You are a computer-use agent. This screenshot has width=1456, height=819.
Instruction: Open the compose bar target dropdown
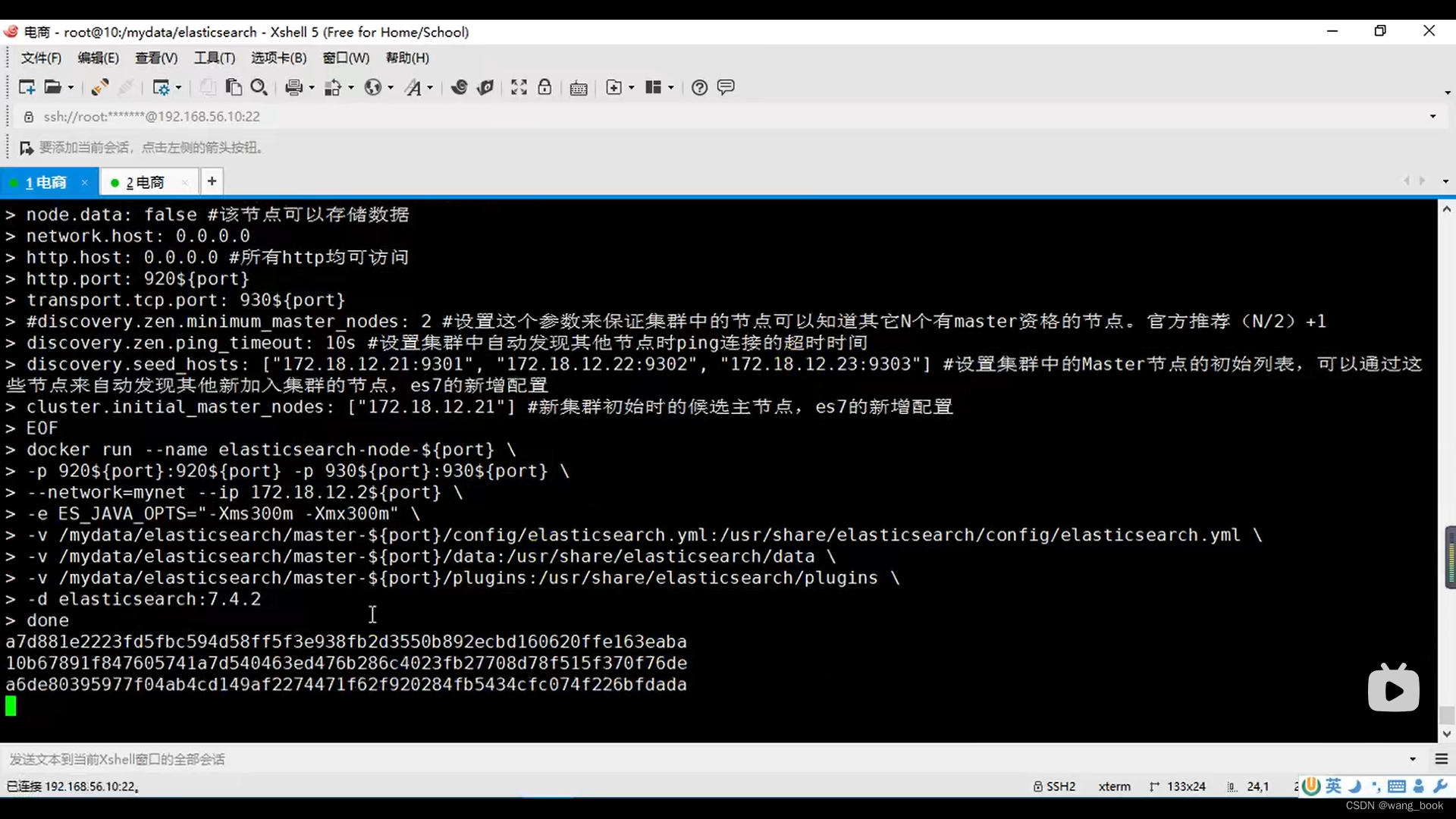click(x=1412, y=759)
